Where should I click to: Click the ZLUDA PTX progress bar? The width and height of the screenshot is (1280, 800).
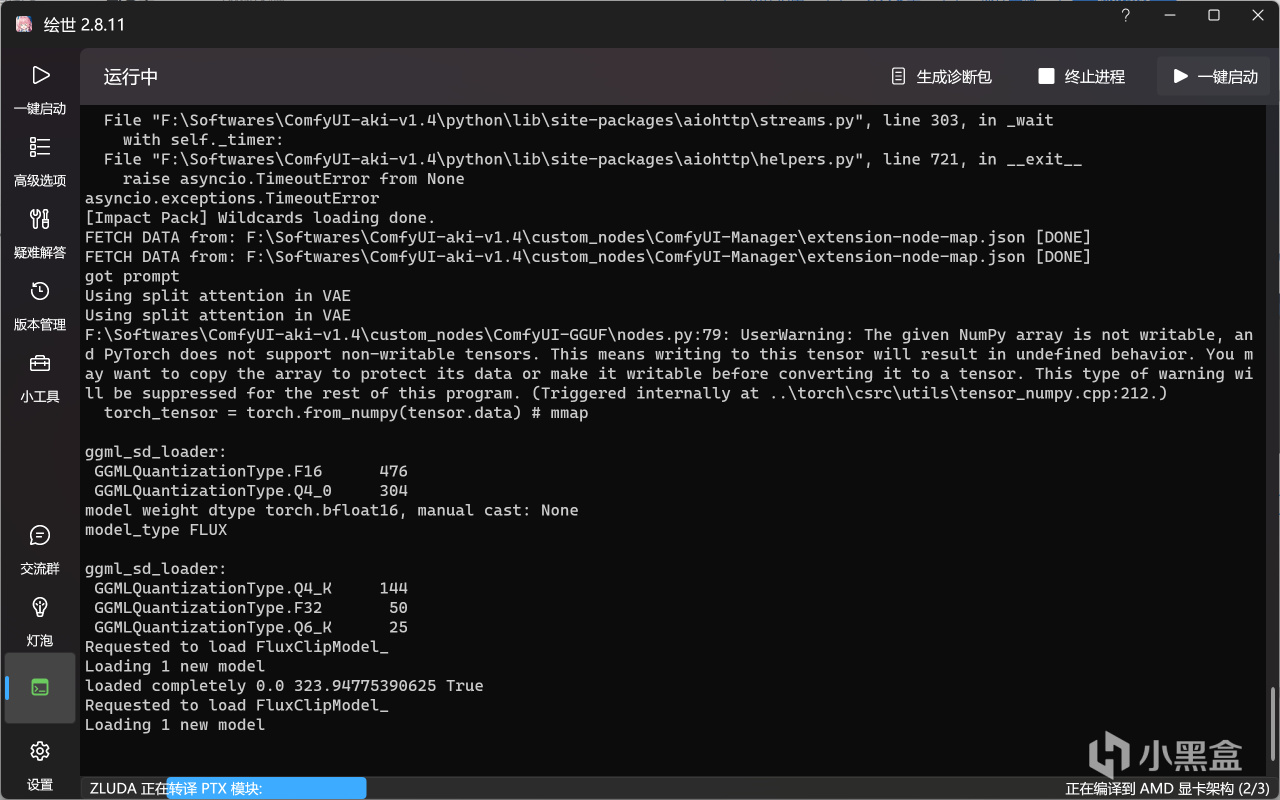(x=265, y=789)
